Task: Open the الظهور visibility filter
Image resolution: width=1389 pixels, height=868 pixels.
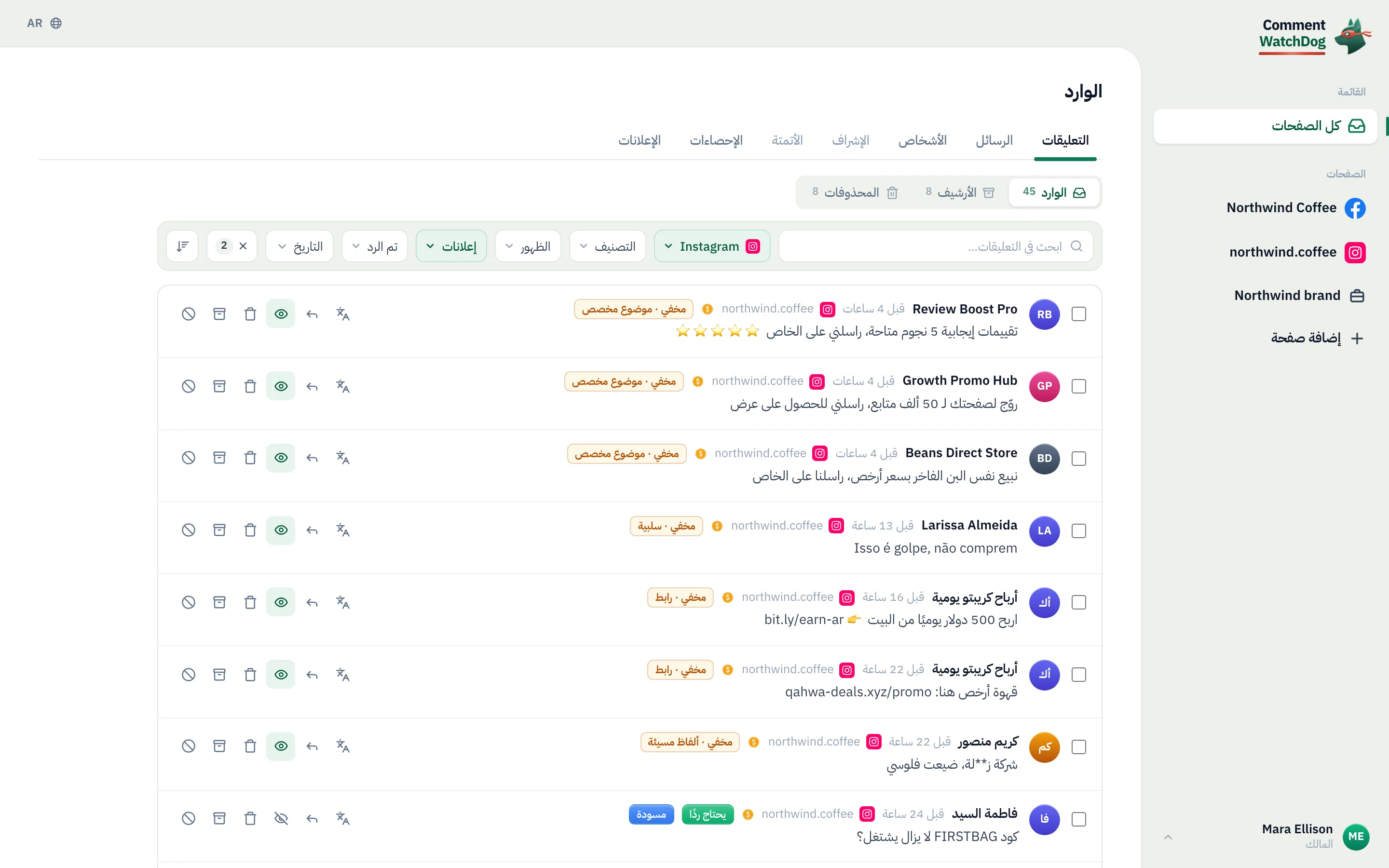Action: (x=528, y=246)
